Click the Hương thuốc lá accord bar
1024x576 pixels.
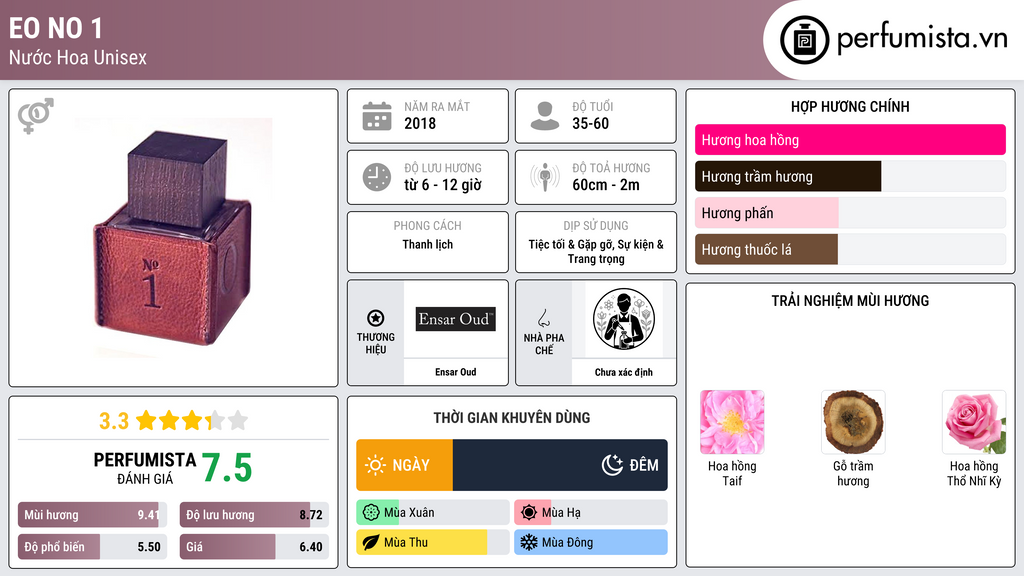pos(850,249)
